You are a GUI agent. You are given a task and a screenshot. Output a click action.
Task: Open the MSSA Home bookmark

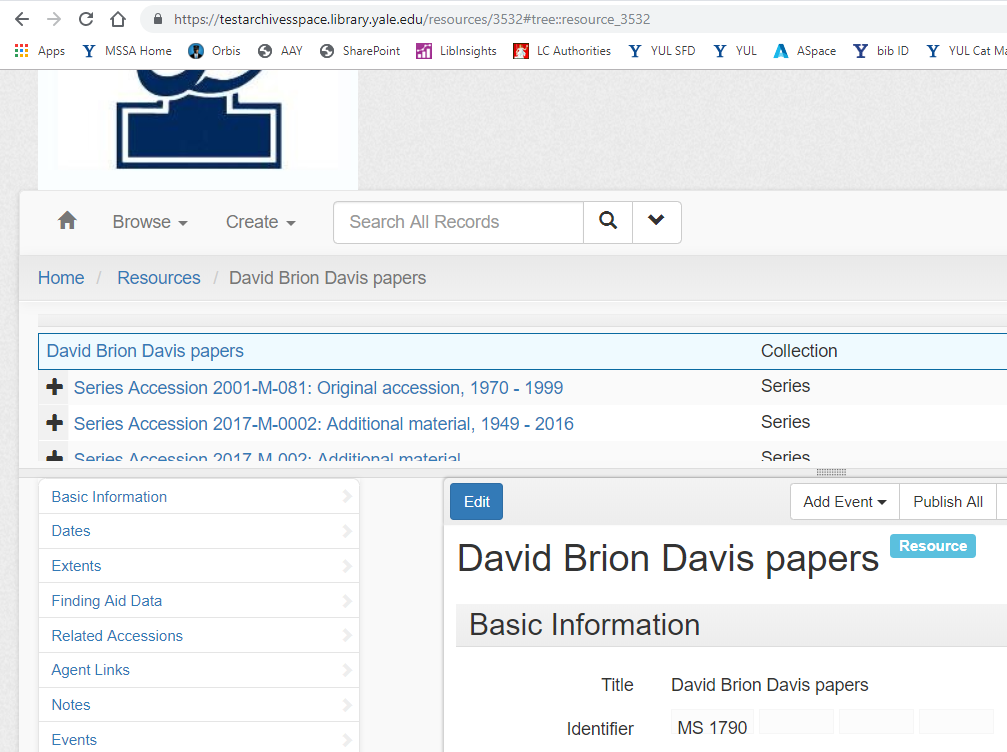127,51
